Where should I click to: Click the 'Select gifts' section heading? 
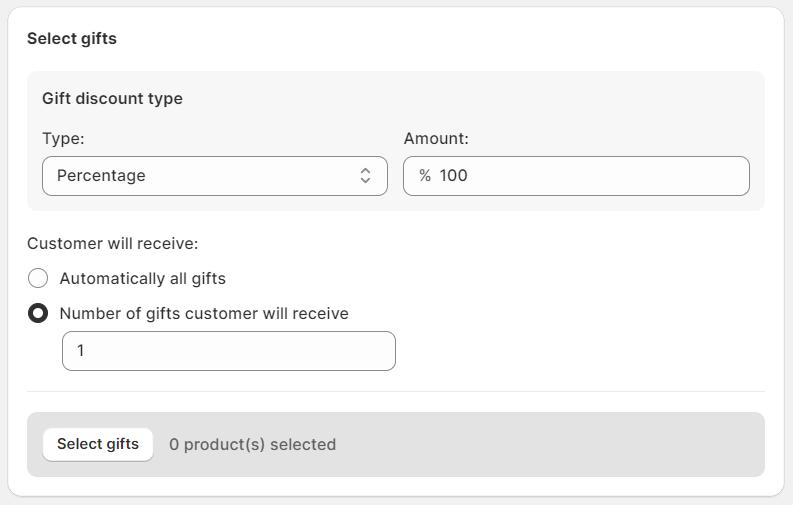click(x=72, y=38)
